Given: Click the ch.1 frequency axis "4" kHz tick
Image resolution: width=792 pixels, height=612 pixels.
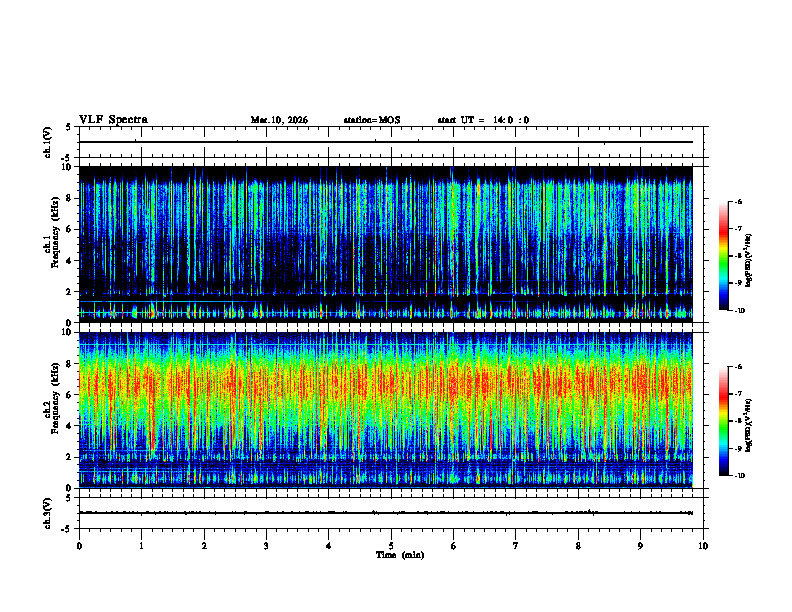Looking at the screenshot, I should (69, 261).
